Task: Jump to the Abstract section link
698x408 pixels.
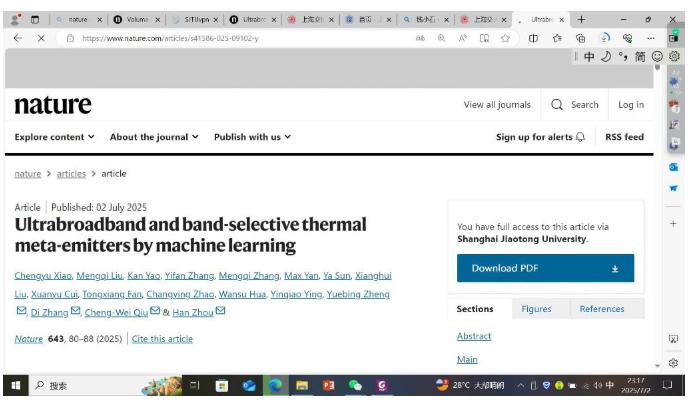Action: (x=474, y=336)
